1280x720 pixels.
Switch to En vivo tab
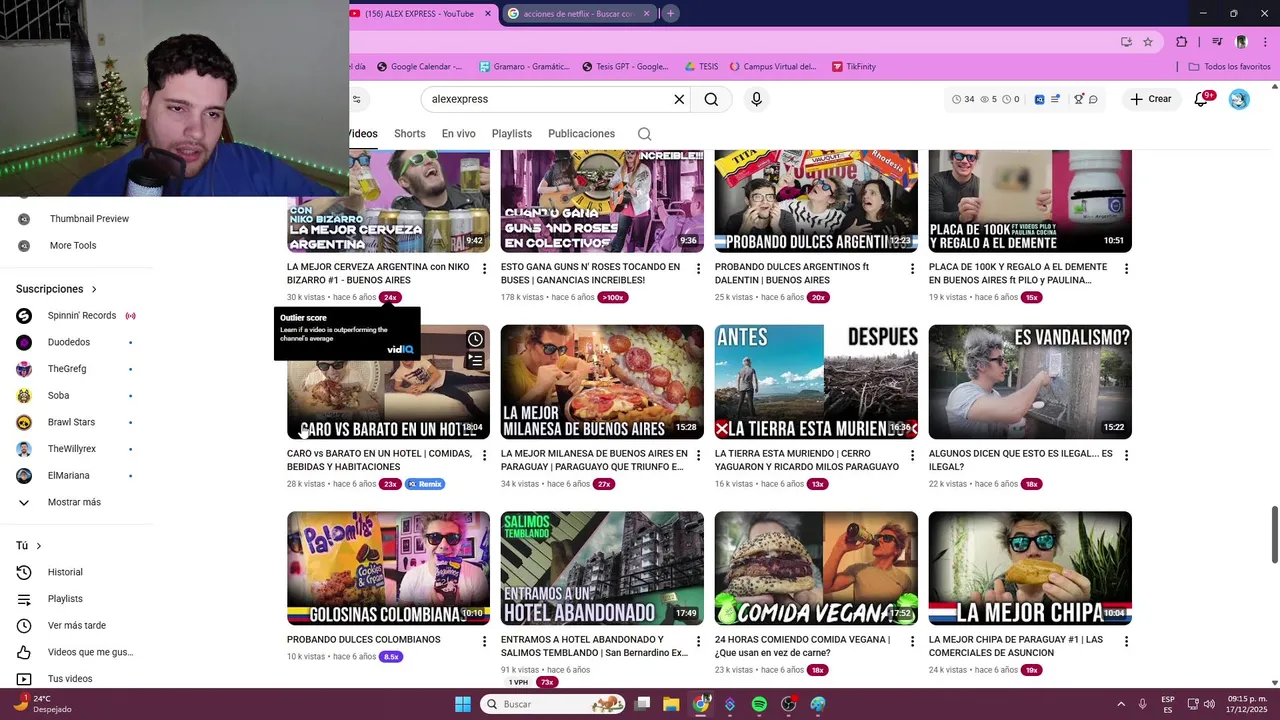[x=458, y=134]
